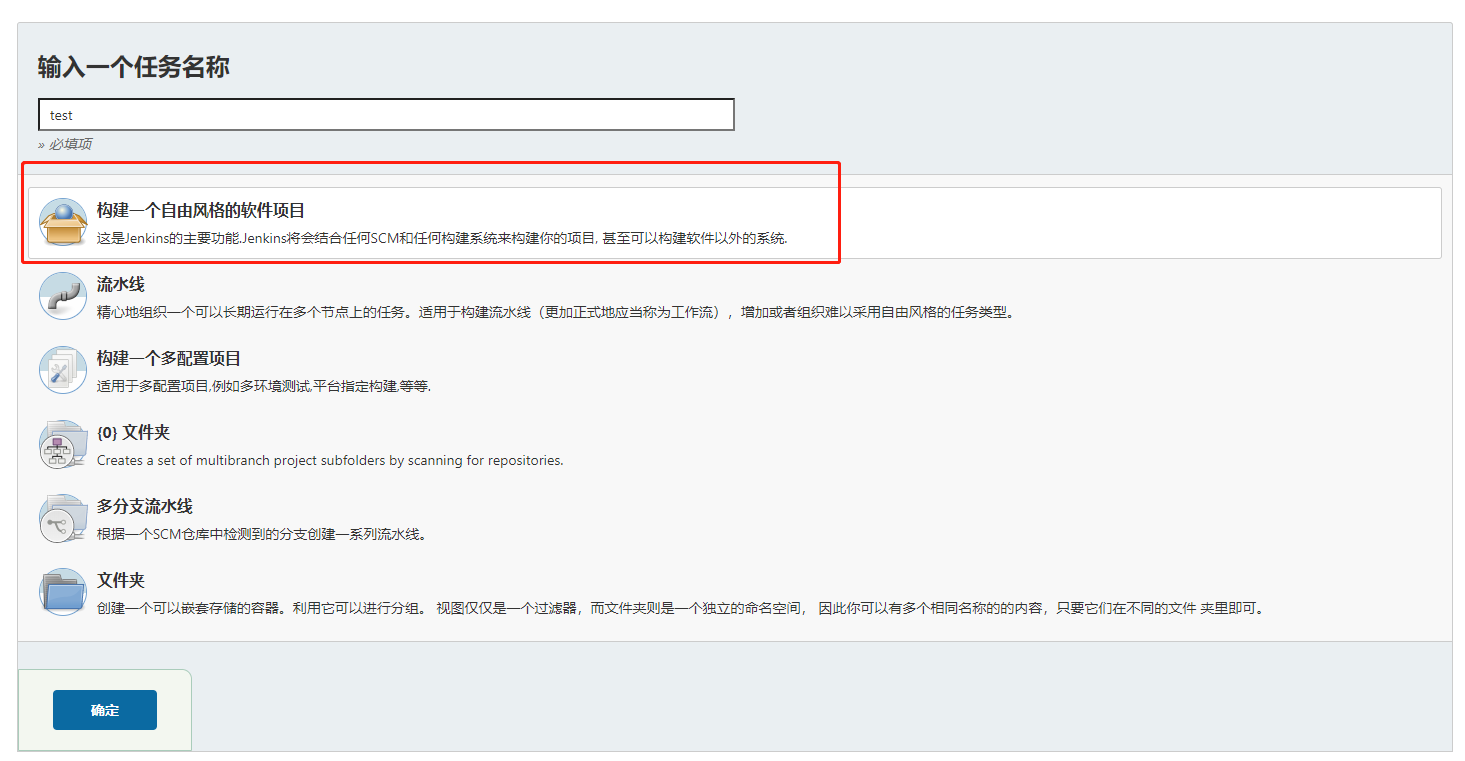Click "Creates a set of multibranch project subfolders" text
Viewport: 1465px width, 761px height.
330,460
